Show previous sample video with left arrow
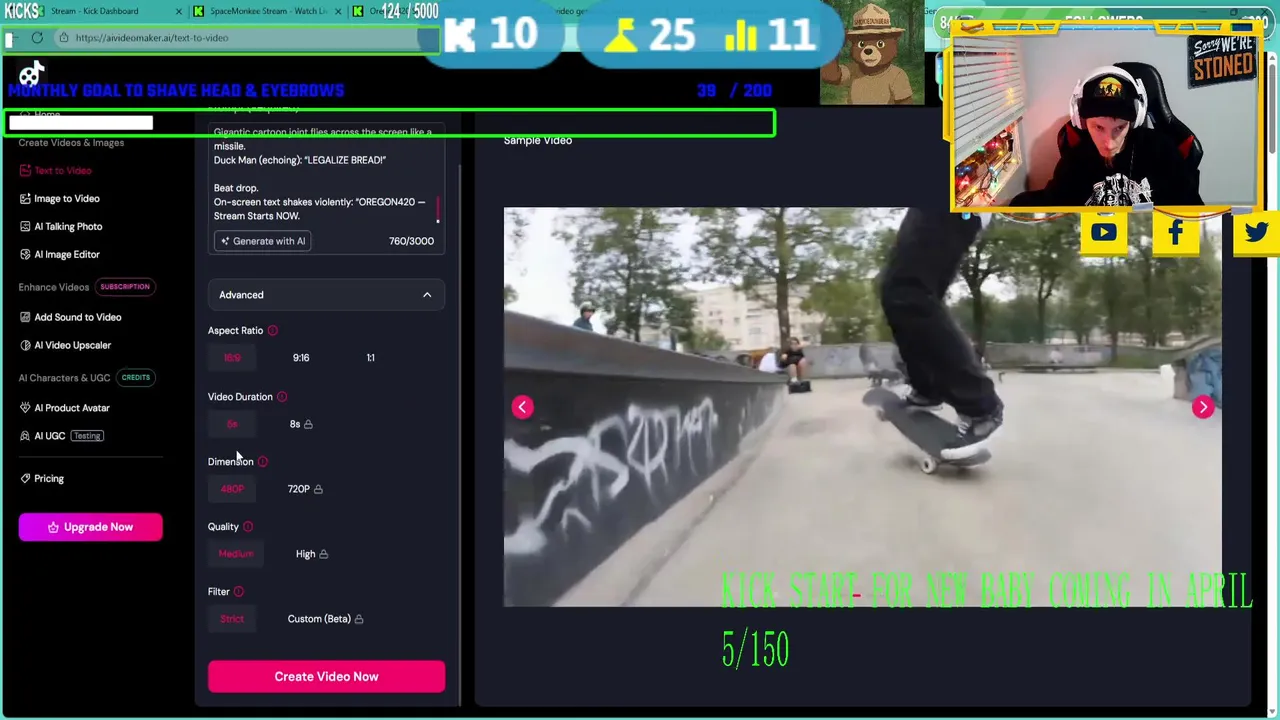 point(522,407)
